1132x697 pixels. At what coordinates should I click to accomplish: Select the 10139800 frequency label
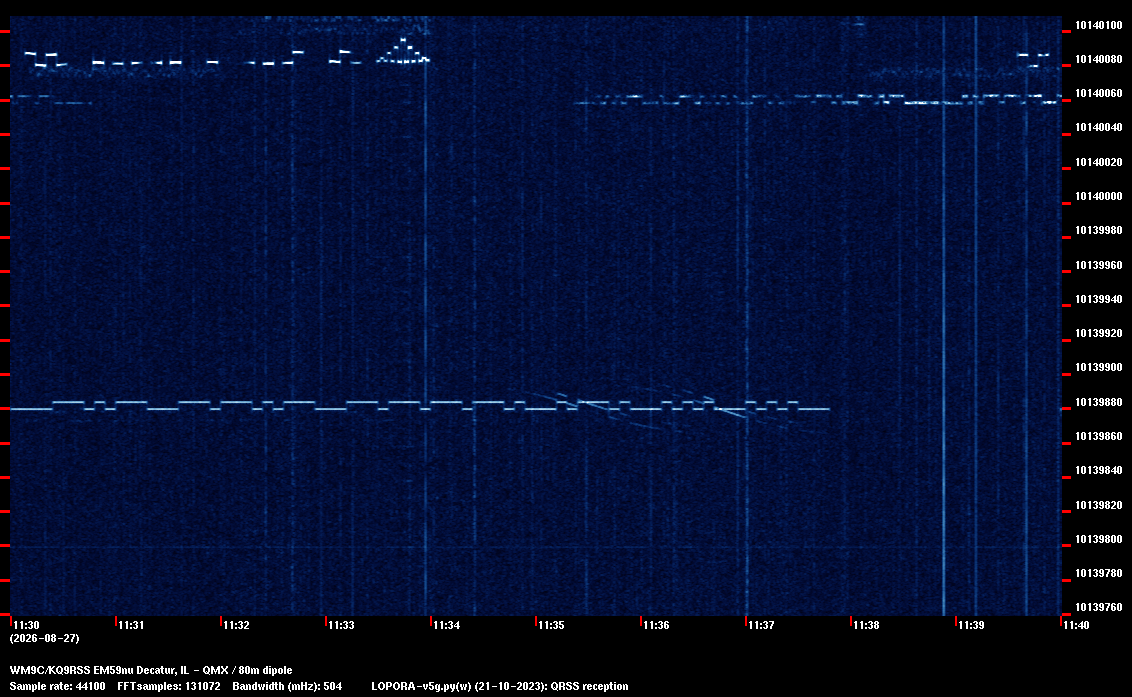click(x=1099, y=540)
